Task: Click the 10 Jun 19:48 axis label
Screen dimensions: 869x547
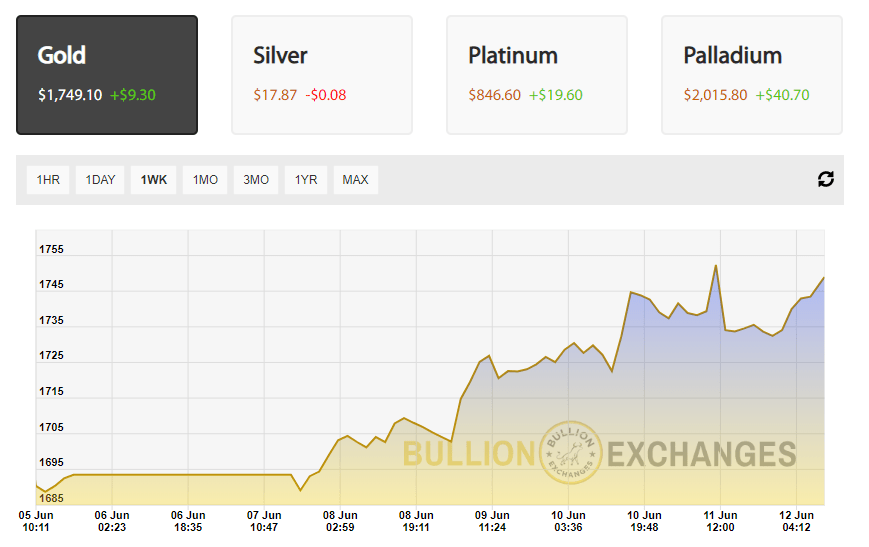Action: 645,520
